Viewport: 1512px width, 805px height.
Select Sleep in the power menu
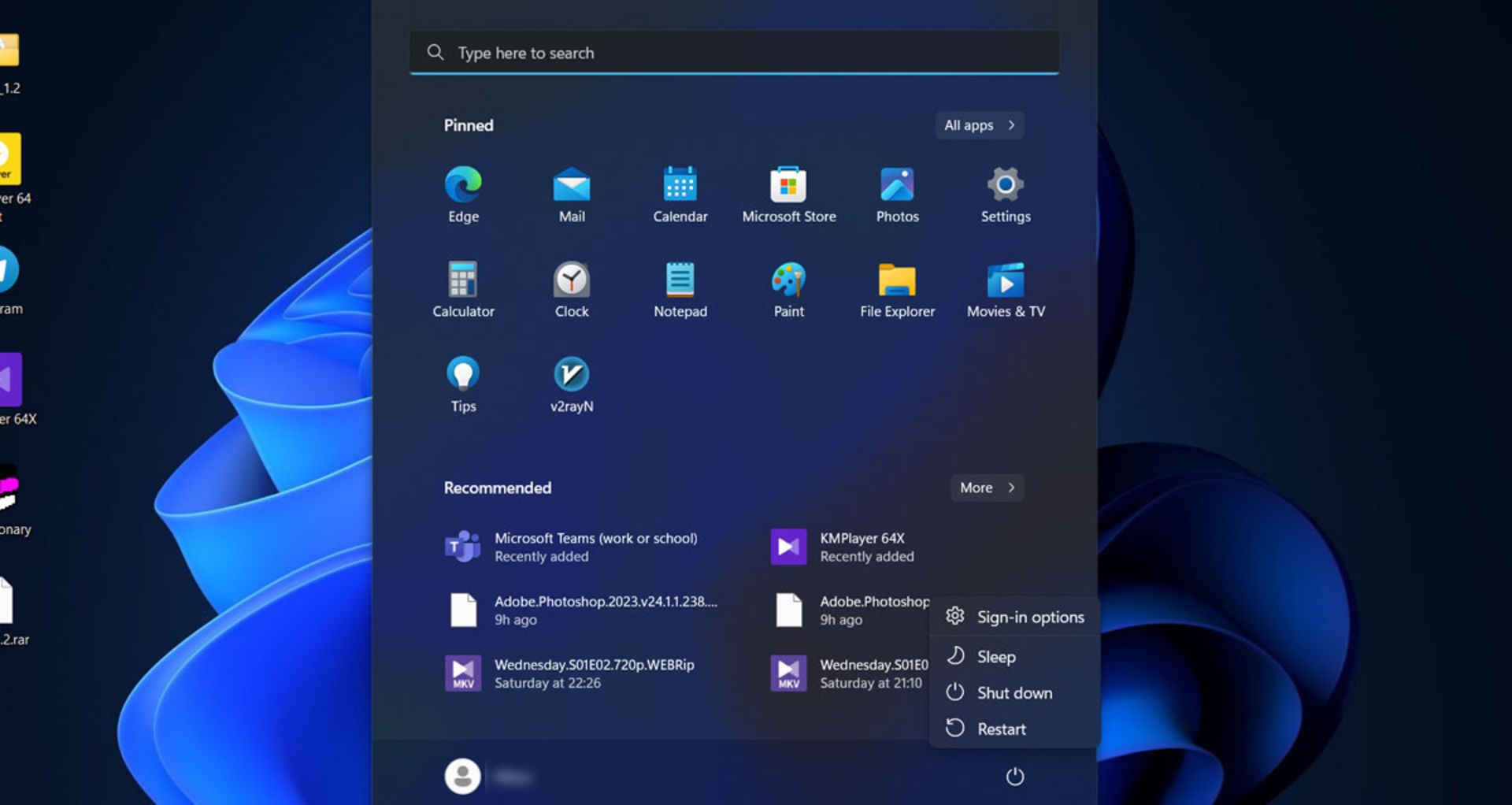[1015, 656]
